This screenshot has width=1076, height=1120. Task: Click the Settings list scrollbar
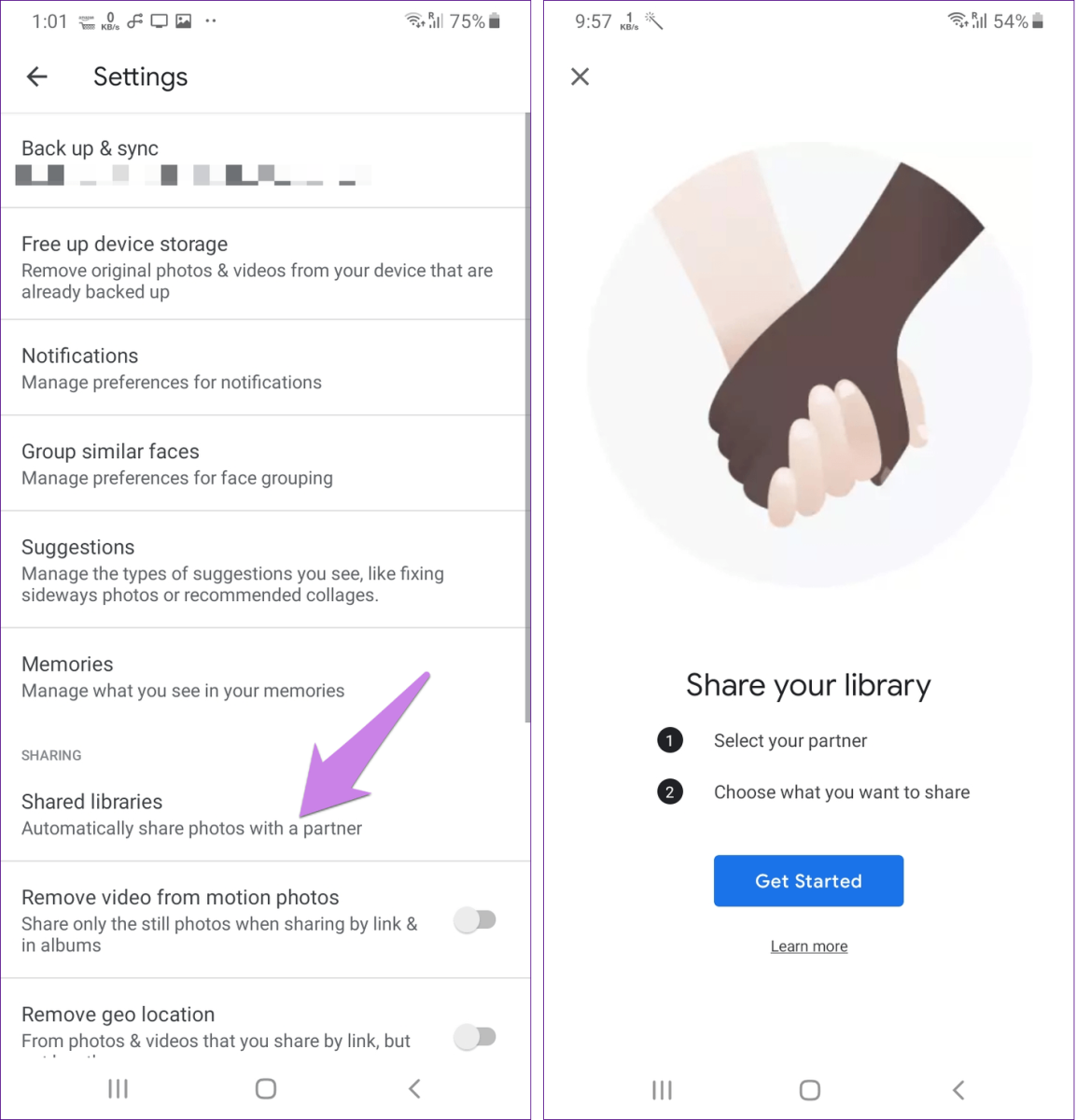527,418
